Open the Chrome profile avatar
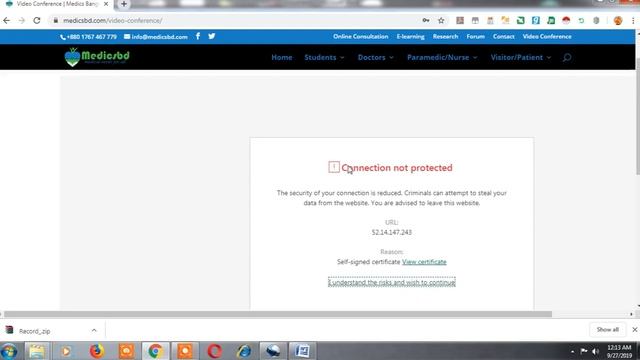The image size is (640, 360). click(x=618, y=20)
